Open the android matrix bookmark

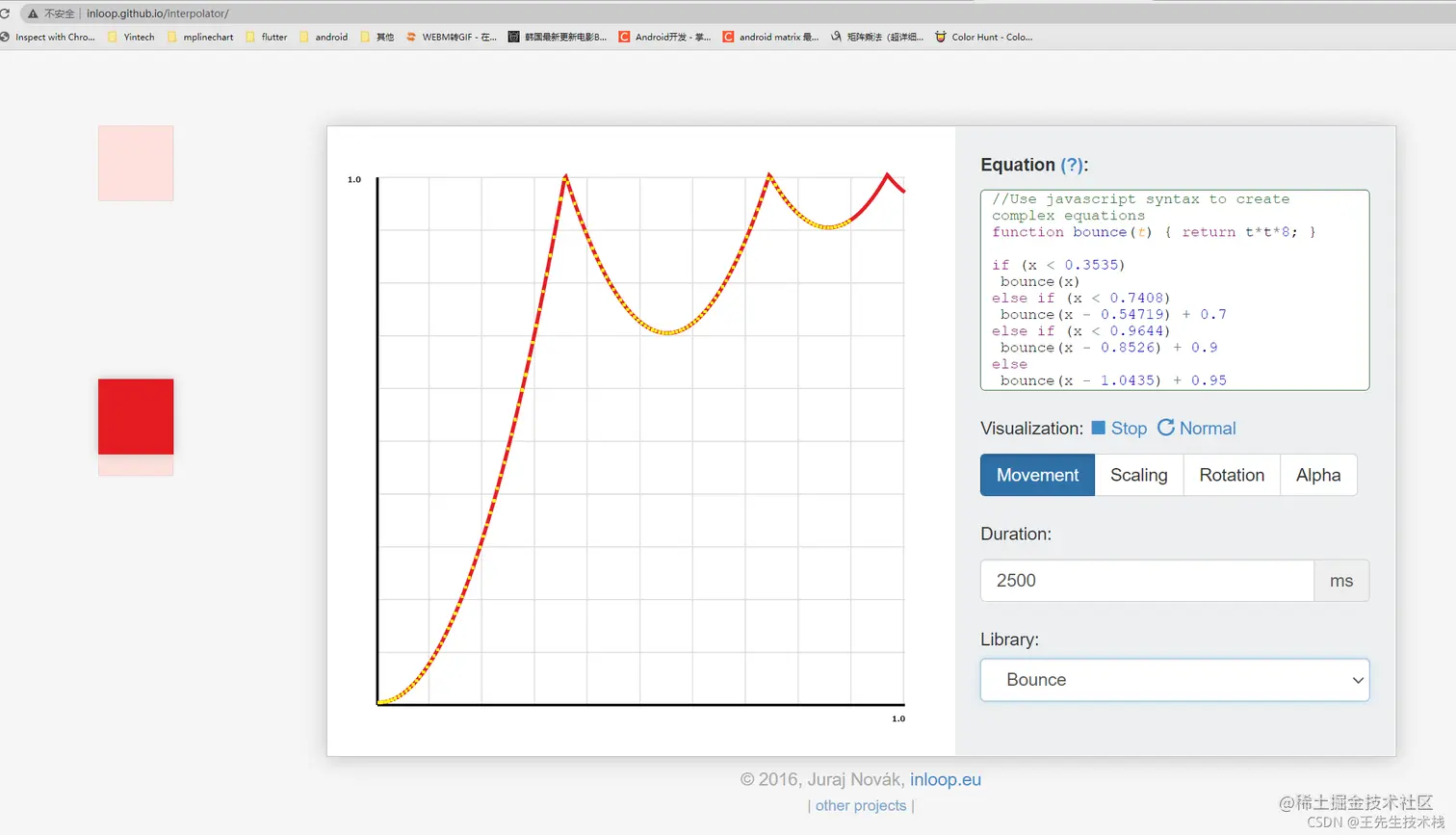[770, 37]
